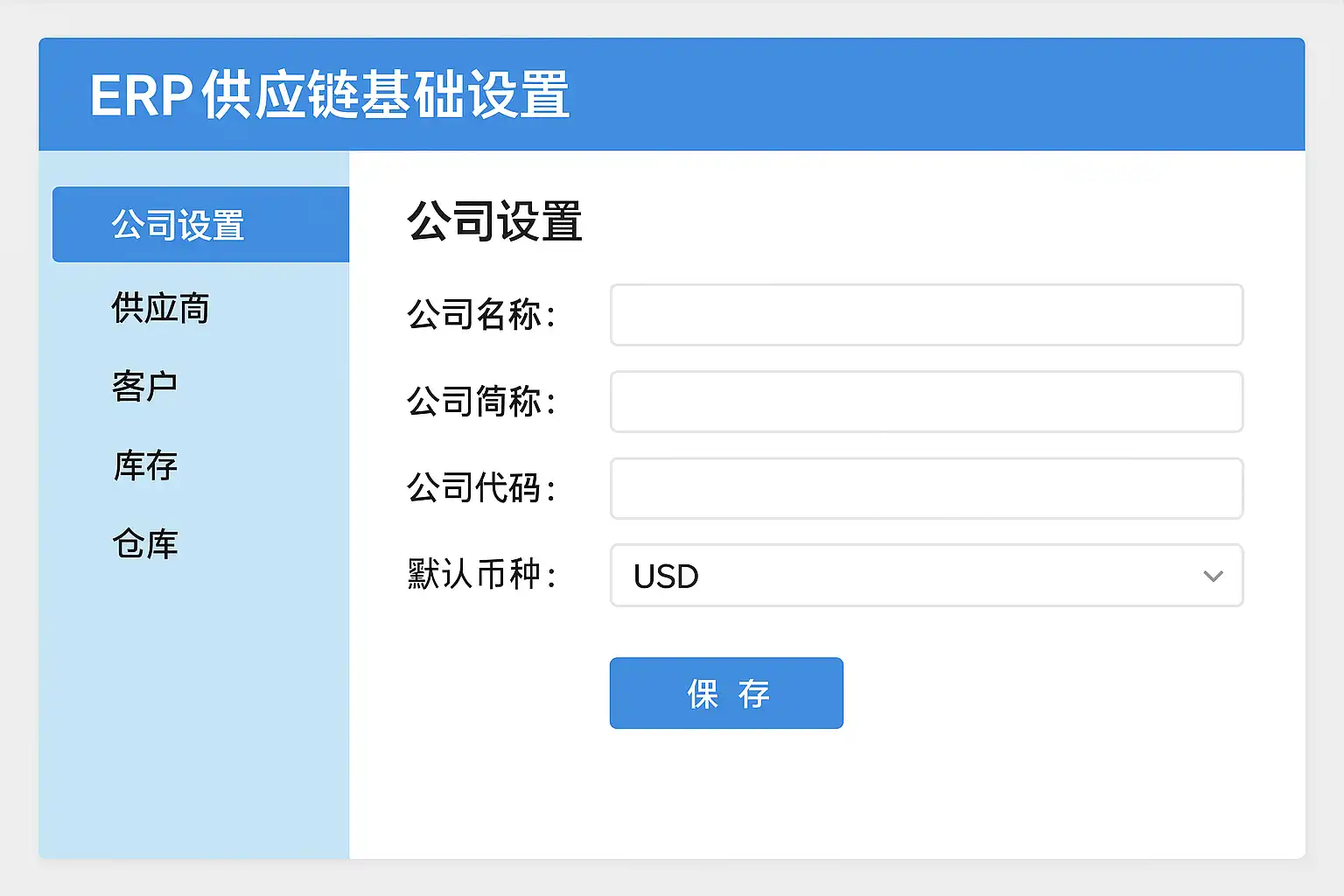Switch to the 库存 sidebar page
1344x896 pixels.
[x=145, y=465]
